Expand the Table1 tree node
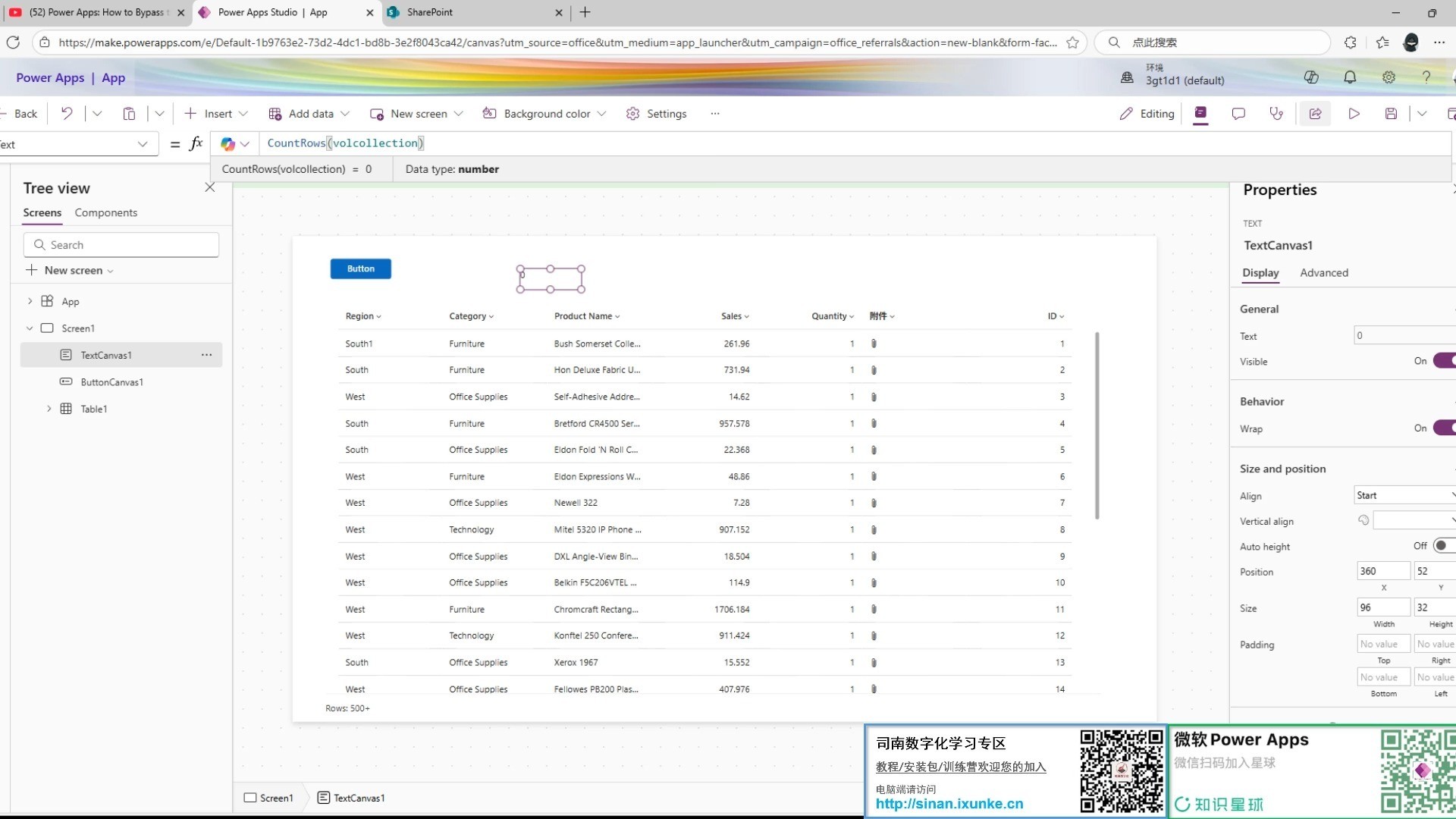Image resolution: width=1456 pixels, height=819 pixels. point(49,409)
